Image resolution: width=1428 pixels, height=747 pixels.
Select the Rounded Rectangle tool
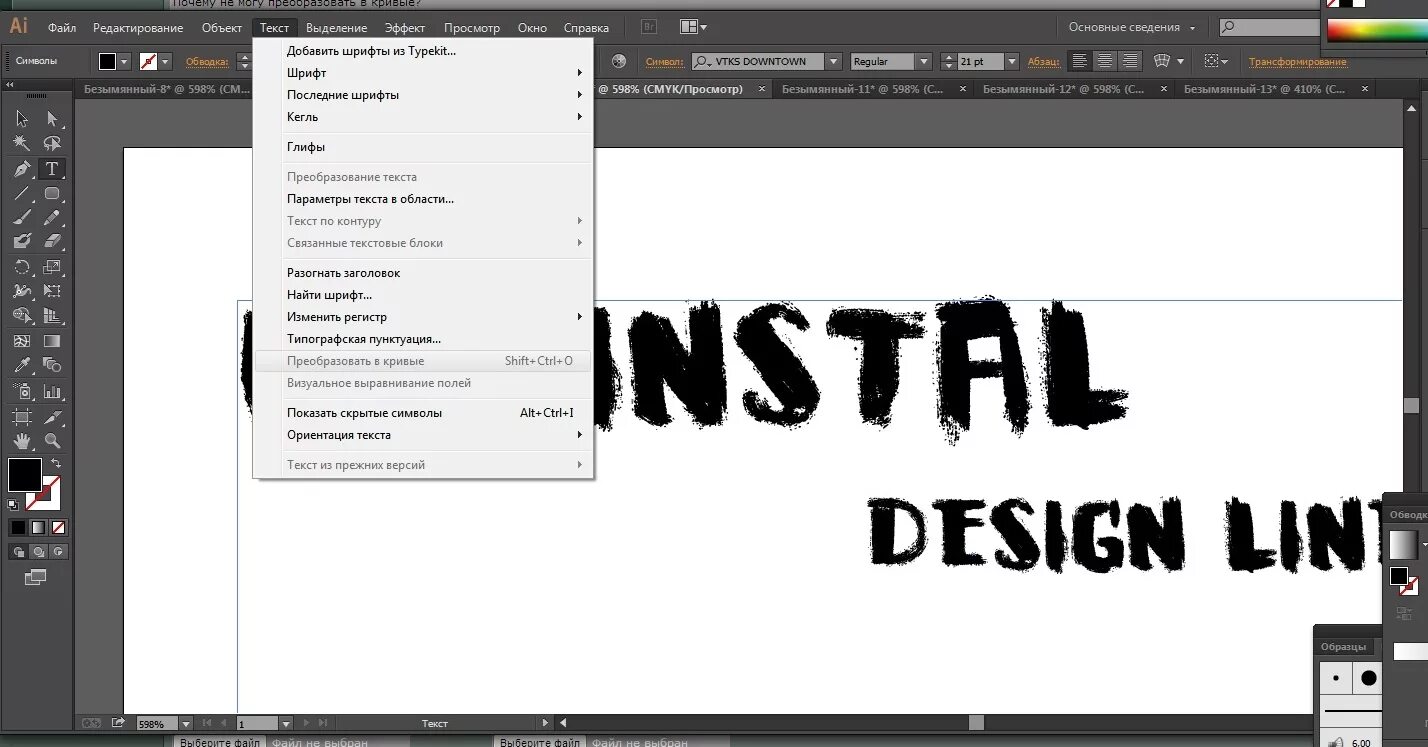tap(53, 193)
